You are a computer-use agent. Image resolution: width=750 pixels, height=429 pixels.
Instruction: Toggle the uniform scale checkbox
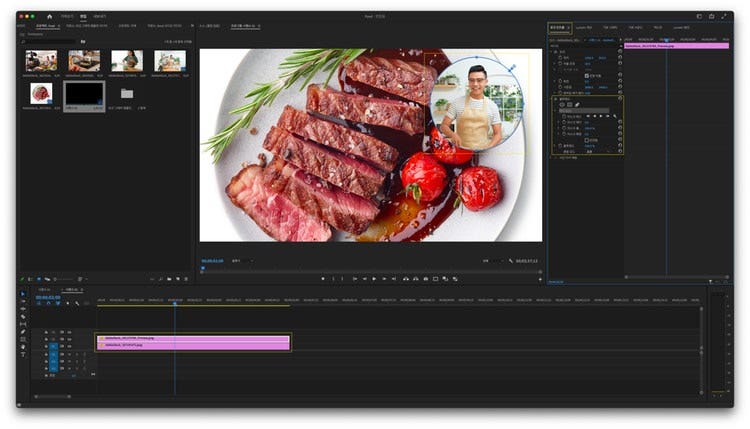[586, 76]
